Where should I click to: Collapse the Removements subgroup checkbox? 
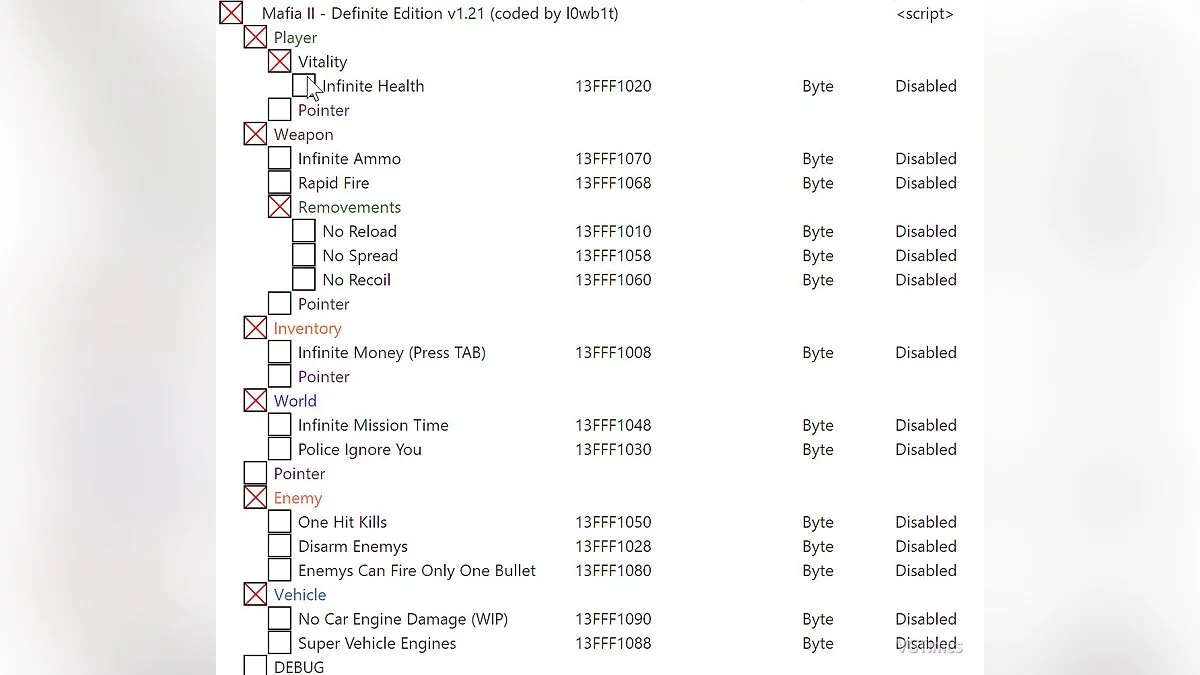pos(280,207)
